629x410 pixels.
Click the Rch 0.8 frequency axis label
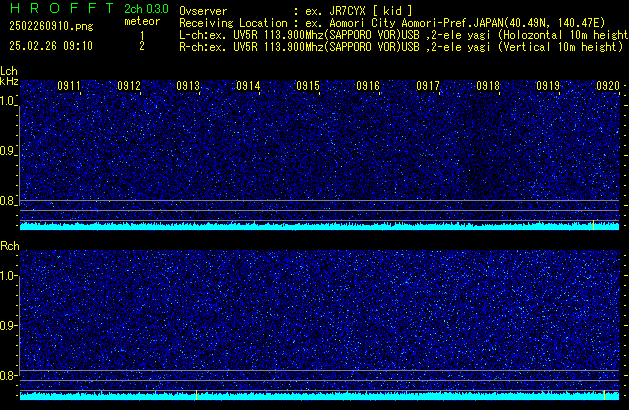click(8, 375)
